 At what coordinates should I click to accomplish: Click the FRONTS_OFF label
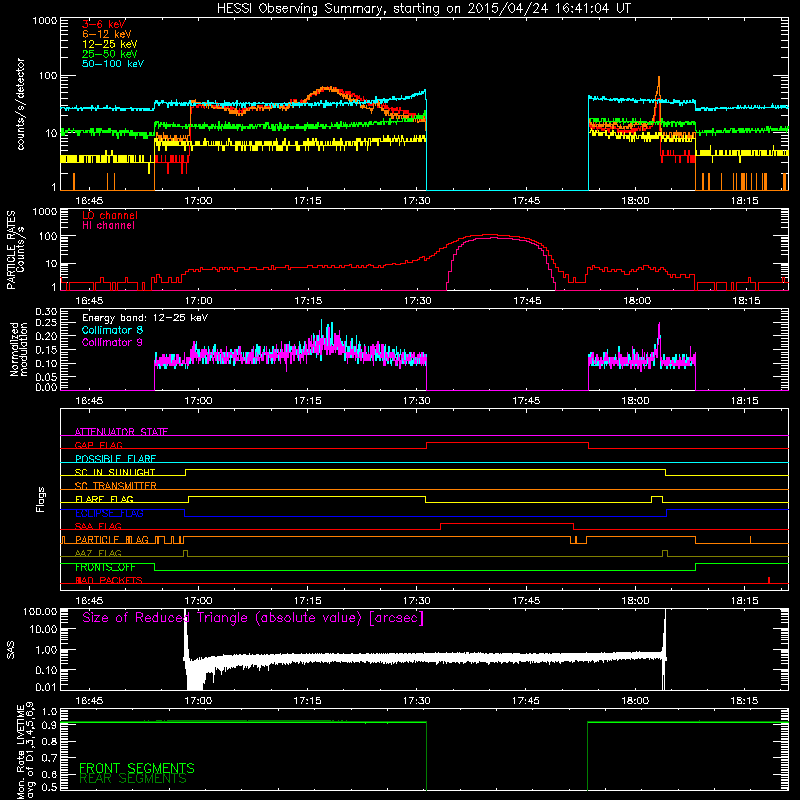[105, 567]
